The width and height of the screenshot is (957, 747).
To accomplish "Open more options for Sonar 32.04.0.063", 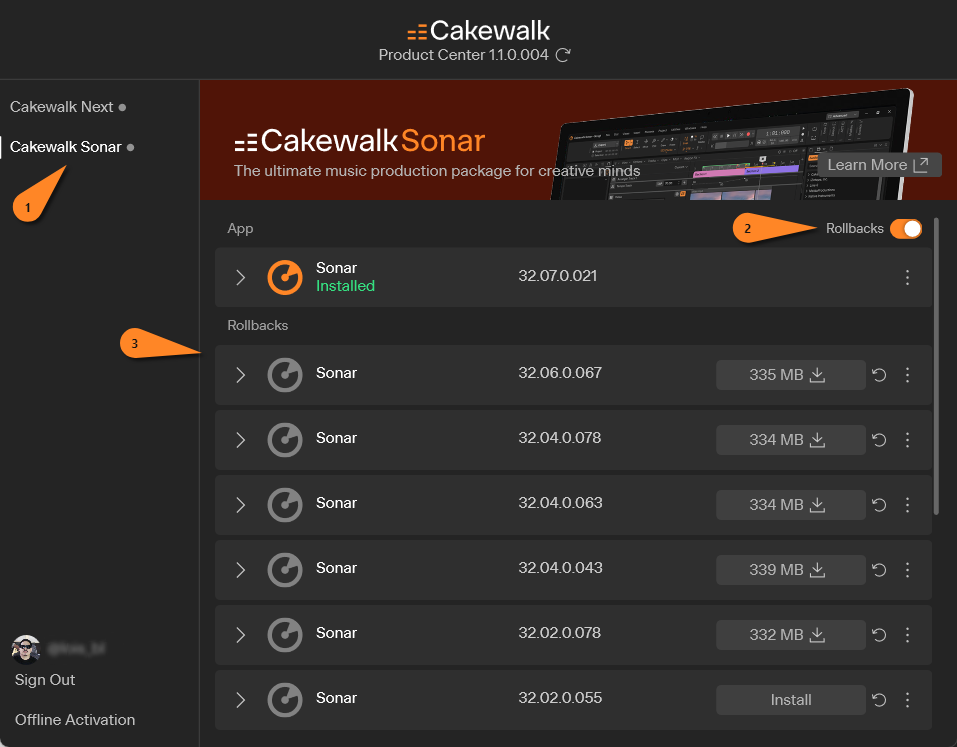I will [x=908, y=505].
